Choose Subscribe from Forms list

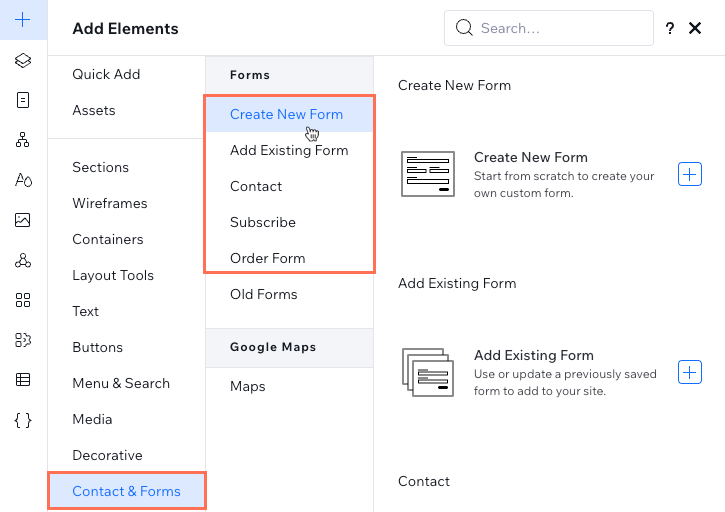coord(263,222)
